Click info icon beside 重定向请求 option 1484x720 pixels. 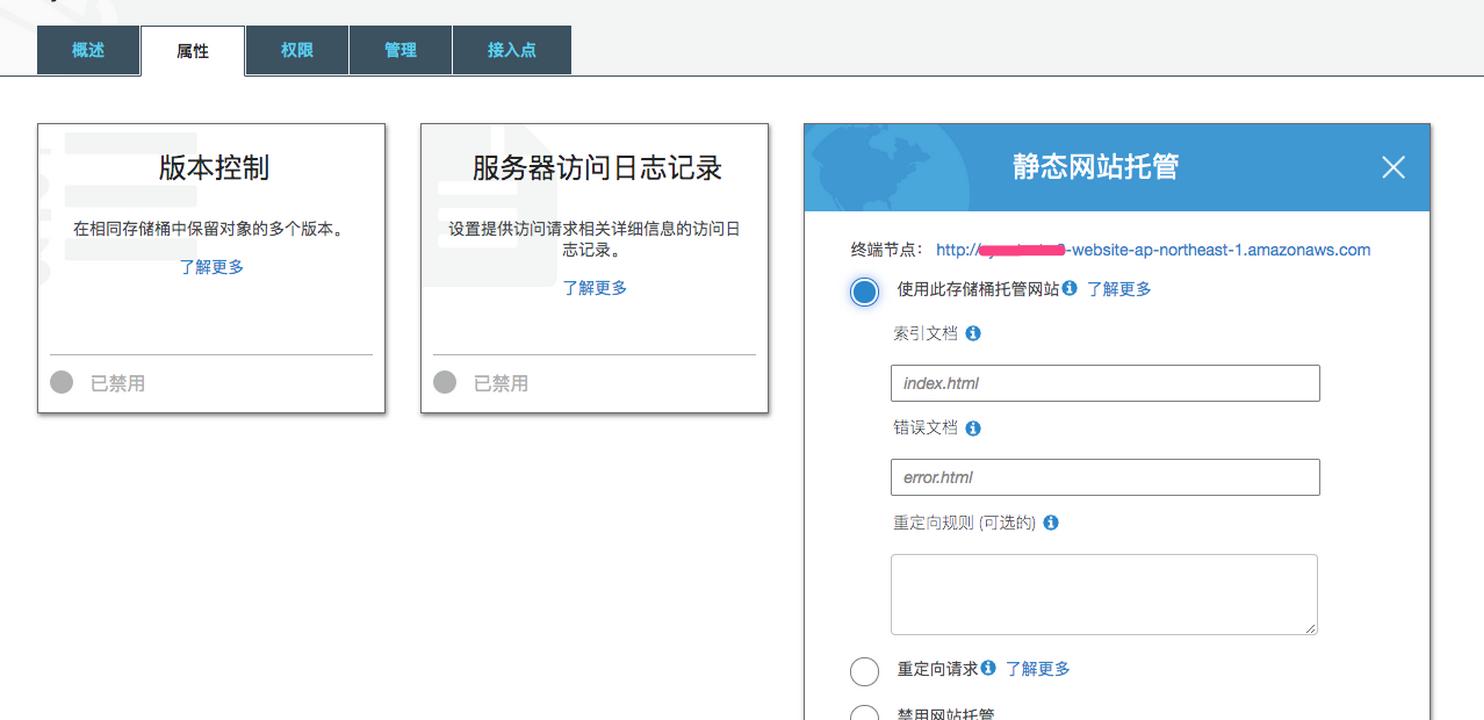point(988,668)
